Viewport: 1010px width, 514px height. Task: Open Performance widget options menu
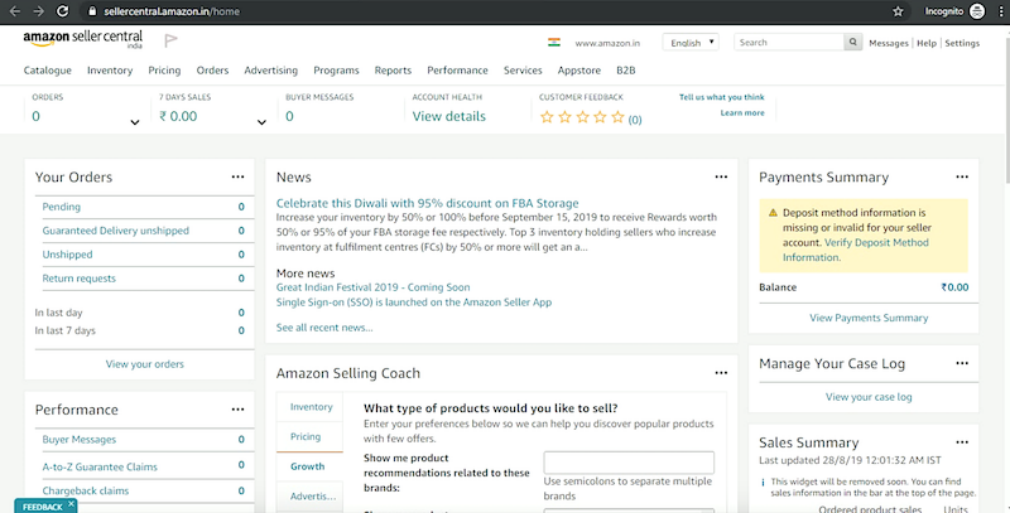(238, 409)
